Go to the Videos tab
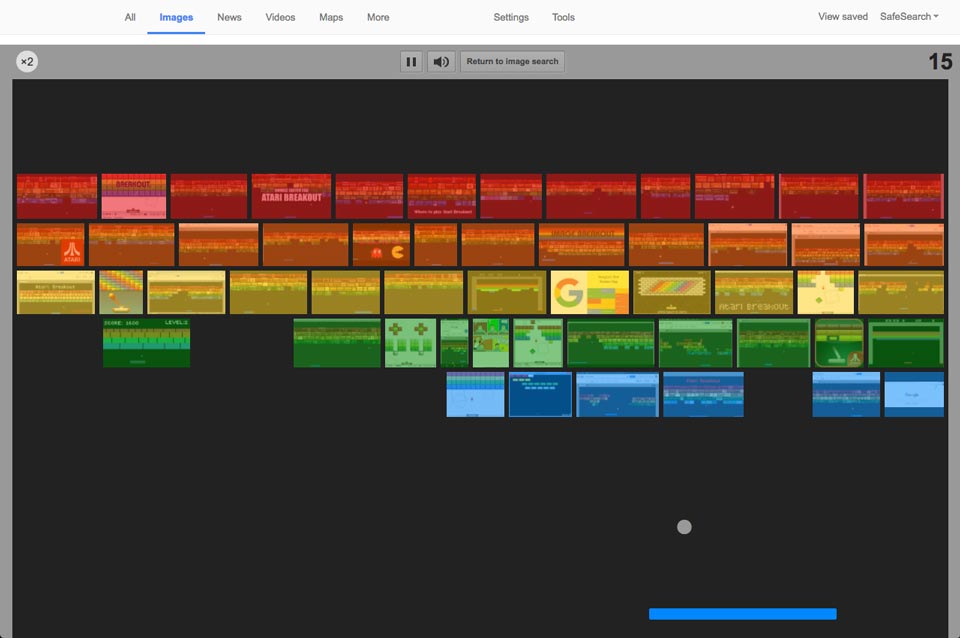Viewport: 960px width, 638px height. click(x=280, y=17)
